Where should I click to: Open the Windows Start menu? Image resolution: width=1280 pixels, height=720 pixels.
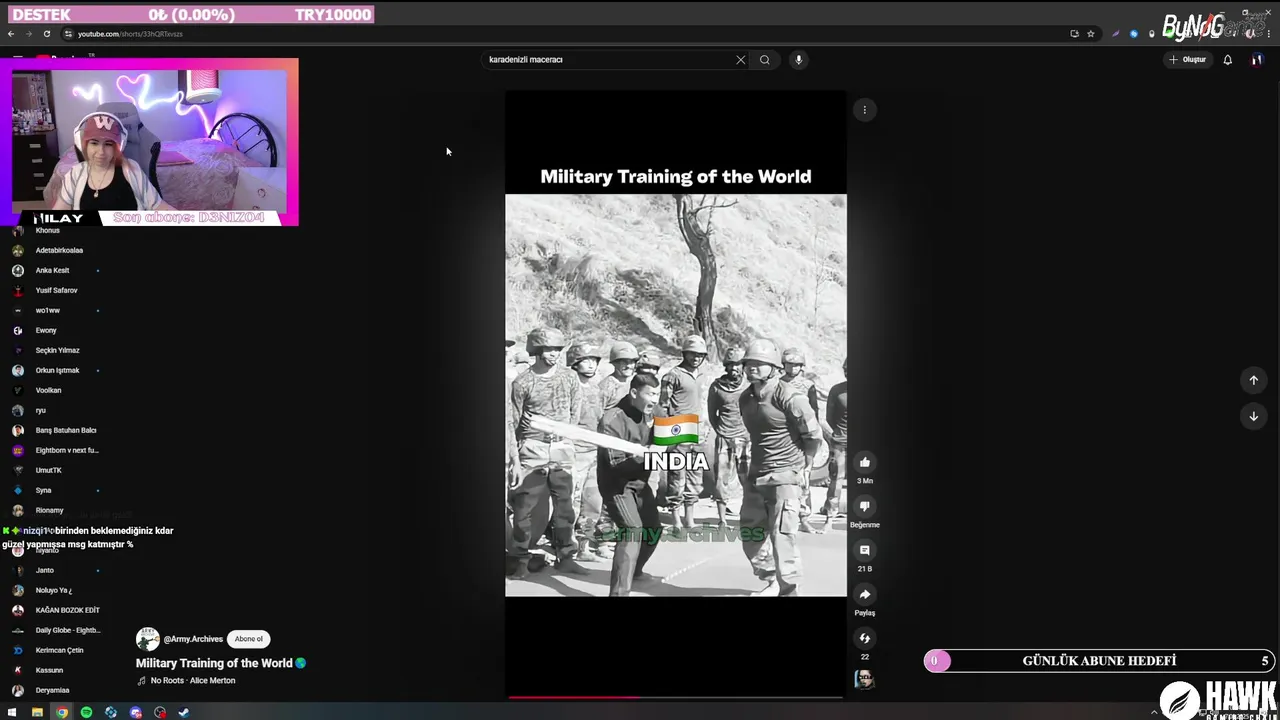(x=12, y=713)
